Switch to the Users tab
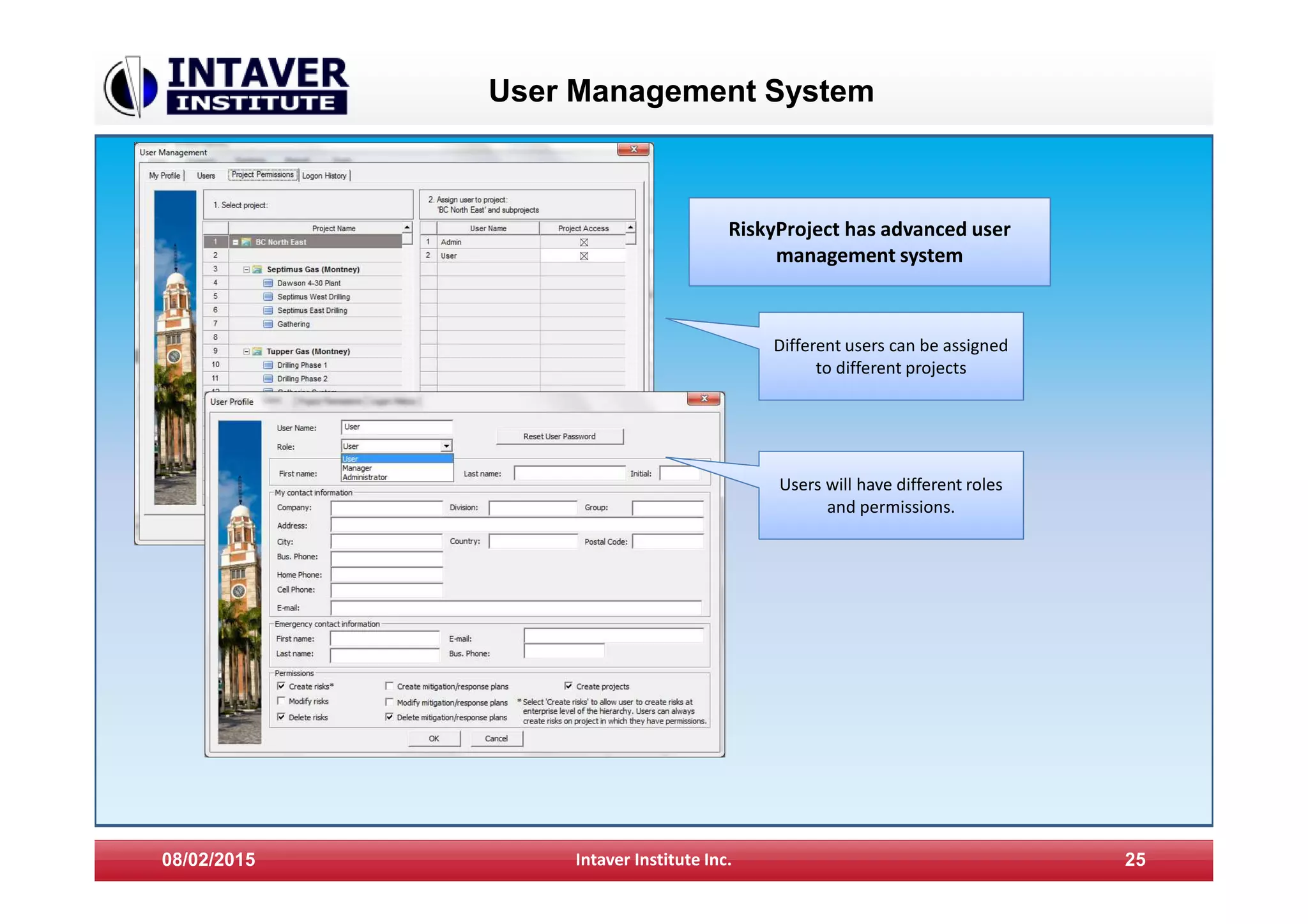The image size is (1308, 924). (206, 176)
